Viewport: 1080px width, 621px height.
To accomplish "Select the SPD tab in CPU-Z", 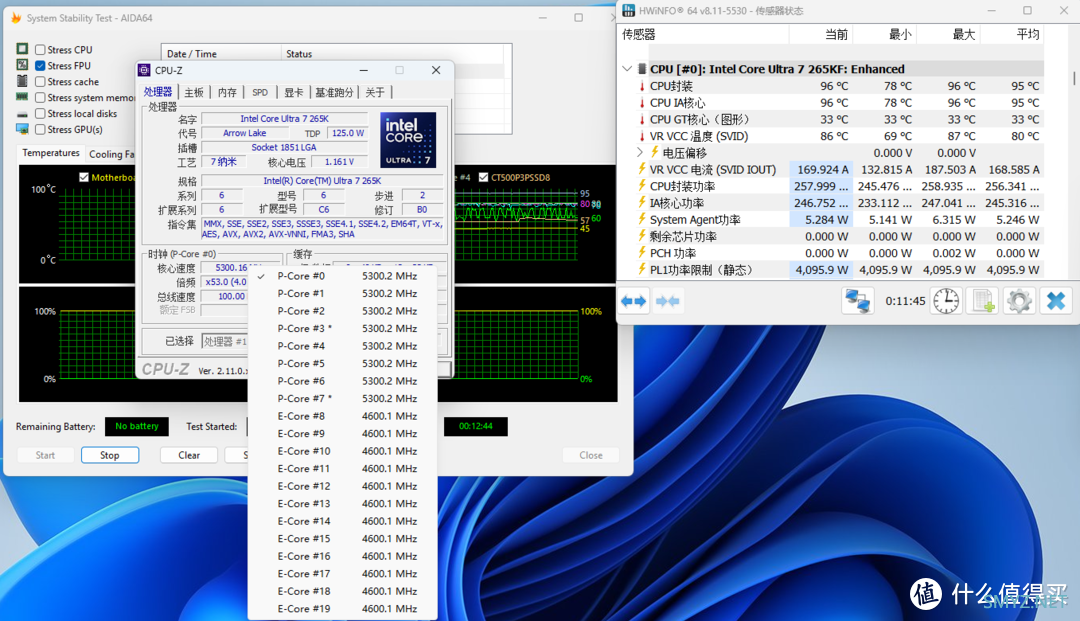I will 260,92.
